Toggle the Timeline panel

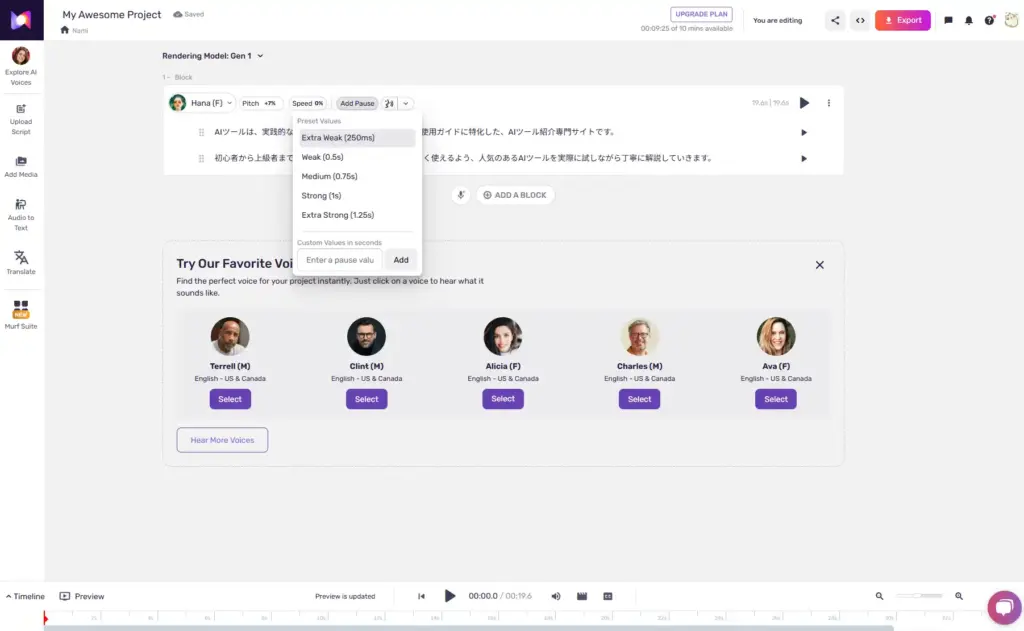(25, 596)
